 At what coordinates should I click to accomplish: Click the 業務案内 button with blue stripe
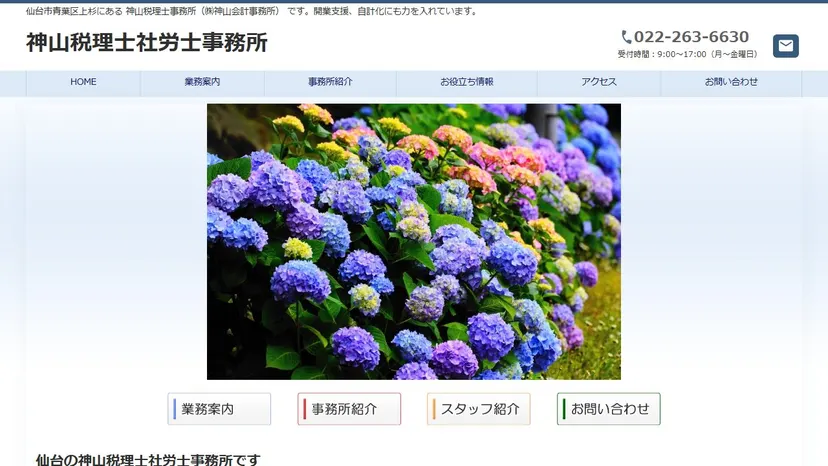[219, 409]
